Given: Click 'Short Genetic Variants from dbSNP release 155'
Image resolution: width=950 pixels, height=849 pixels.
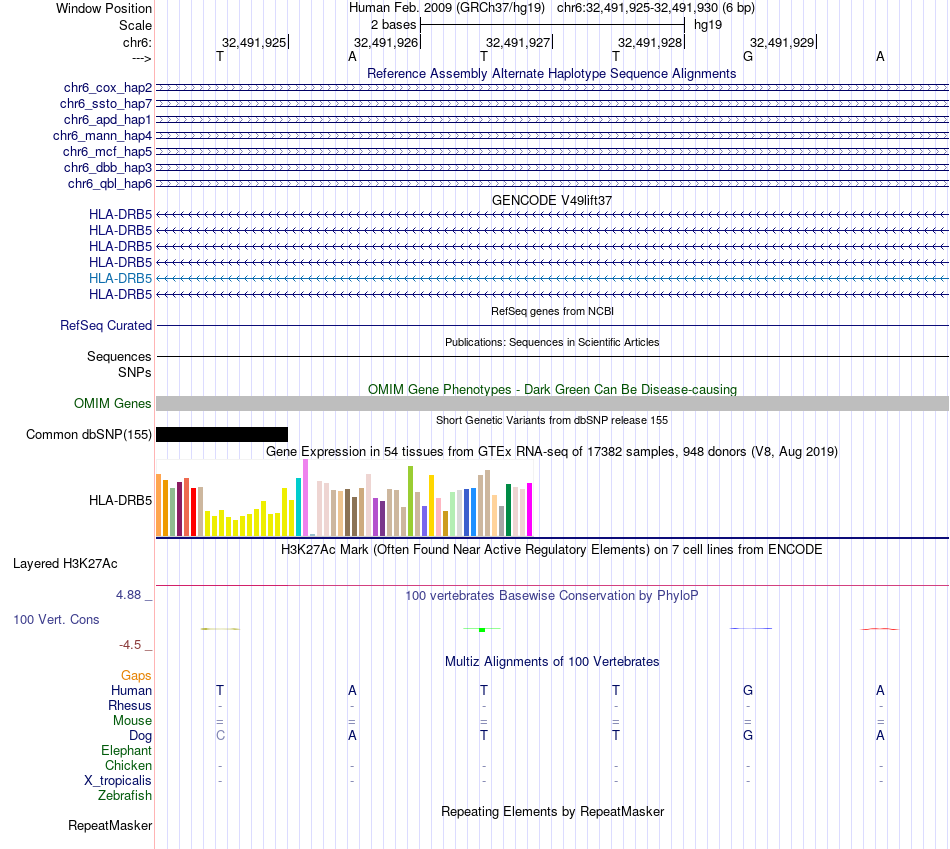Looking at the screenshot, I should pyautogui.click(x=552, y=420).
